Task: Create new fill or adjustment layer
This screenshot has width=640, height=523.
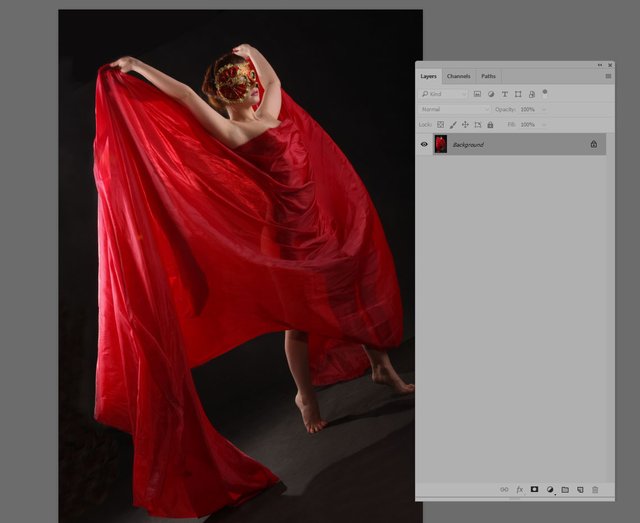Action: tap(550, 490)
